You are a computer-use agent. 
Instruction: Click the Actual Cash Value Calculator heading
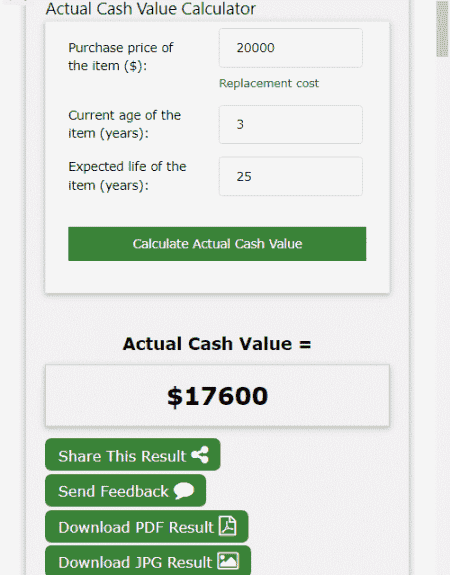151,9
